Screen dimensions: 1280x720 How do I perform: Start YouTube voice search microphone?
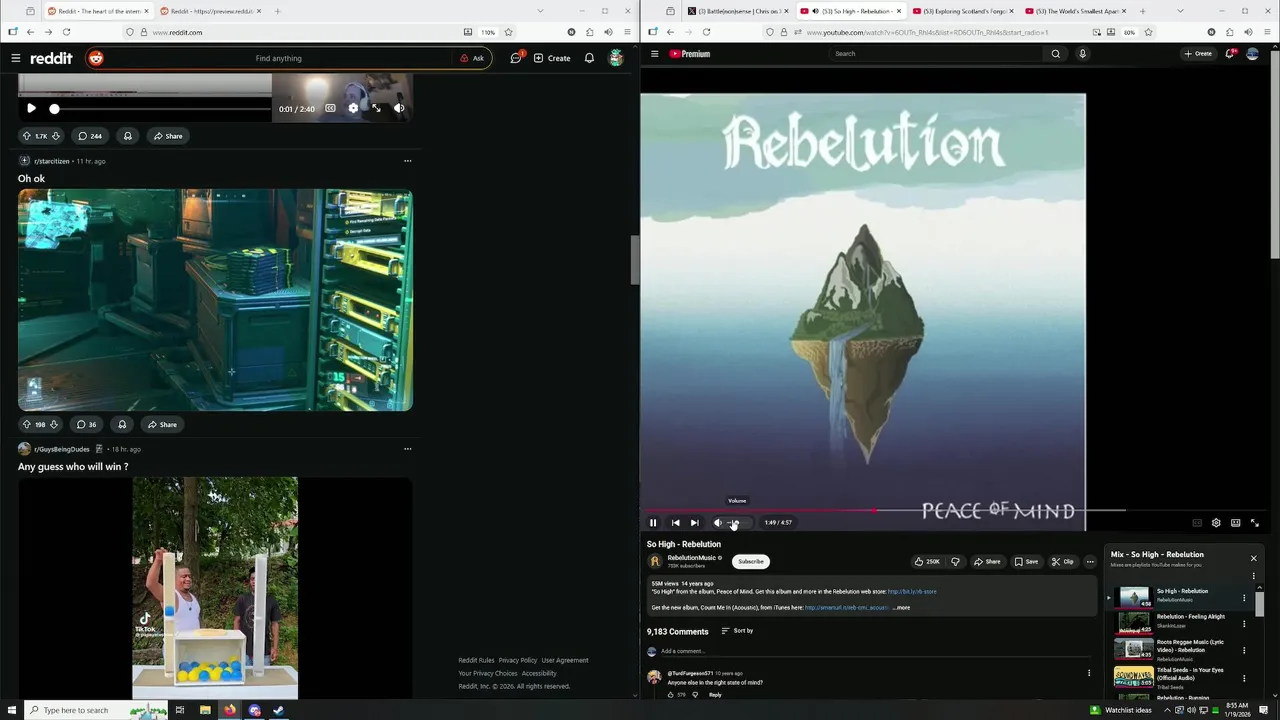pos(1082,54)
